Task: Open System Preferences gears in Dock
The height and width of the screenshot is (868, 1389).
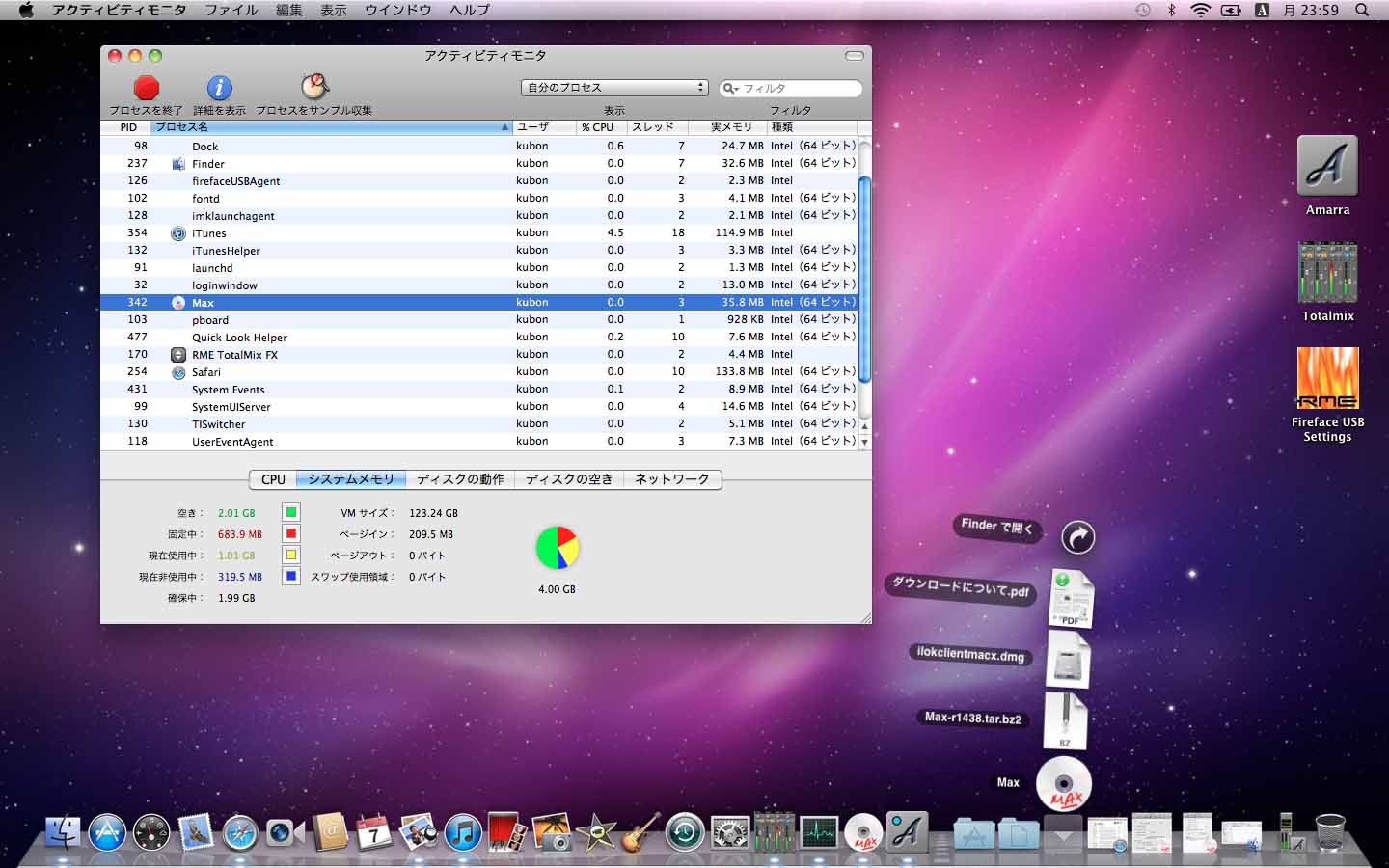Action: click(730, 832)
